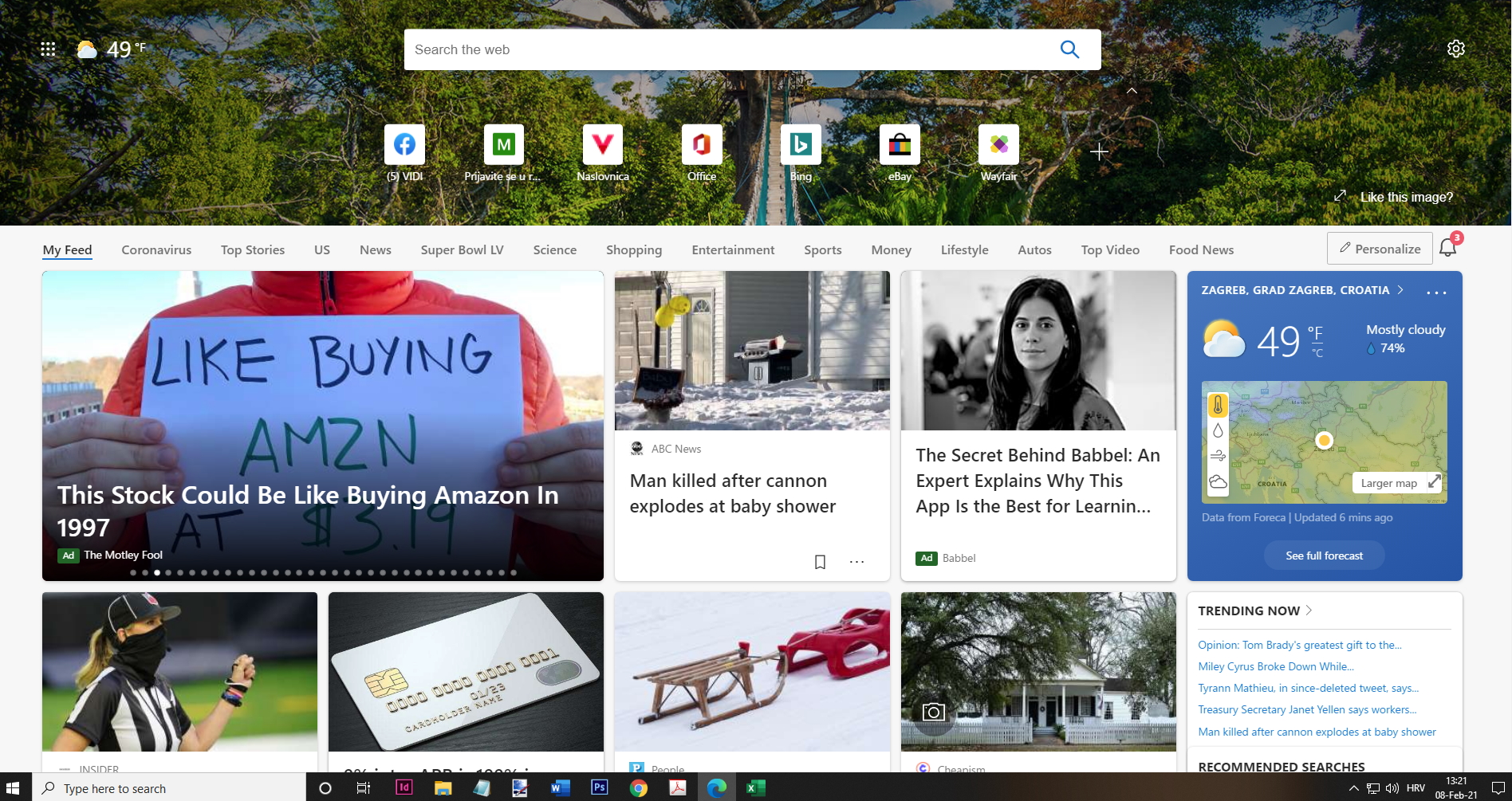
Task: Open the Top Stories tab
Action: 253,250
